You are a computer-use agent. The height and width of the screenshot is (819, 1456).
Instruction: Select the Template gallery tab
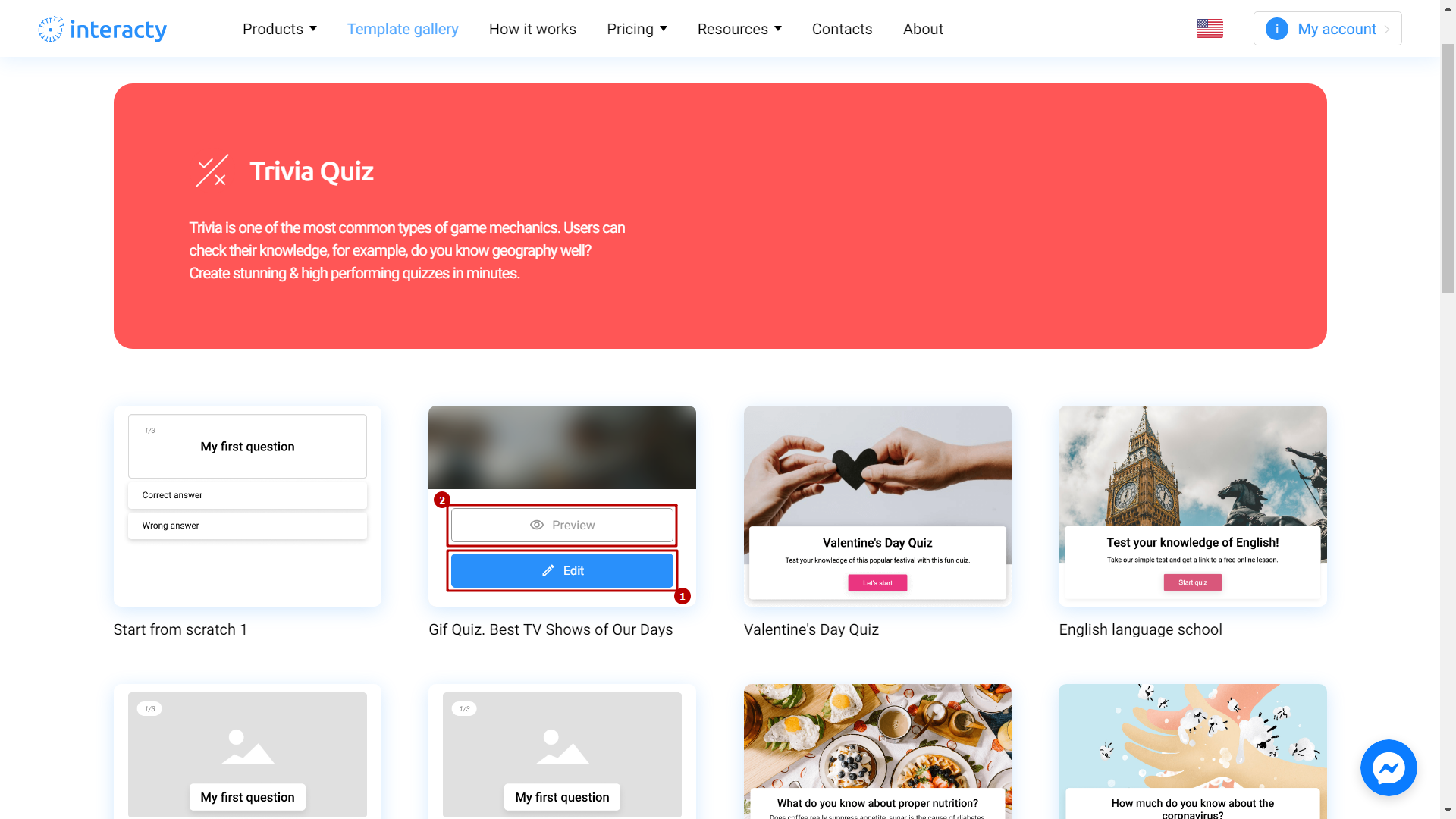402,28
